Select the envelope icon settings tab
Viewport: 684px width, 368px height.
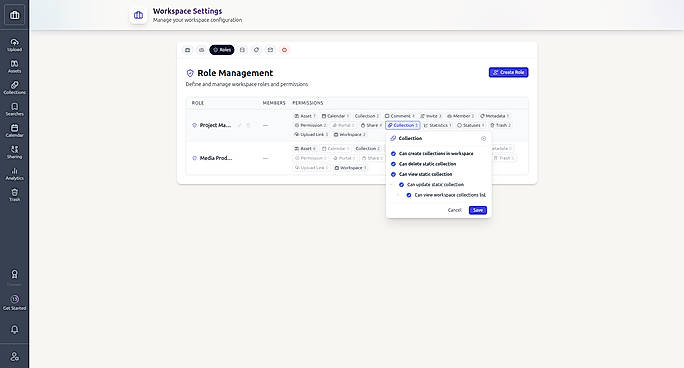click(270, 50)
